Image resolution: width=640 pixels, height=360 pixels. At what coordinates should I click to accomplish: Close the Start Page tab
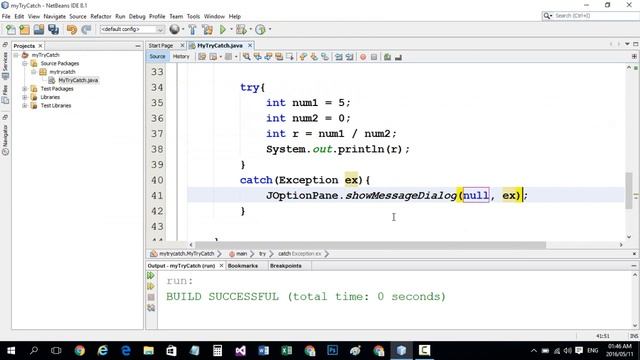click(x=182, y=45)
